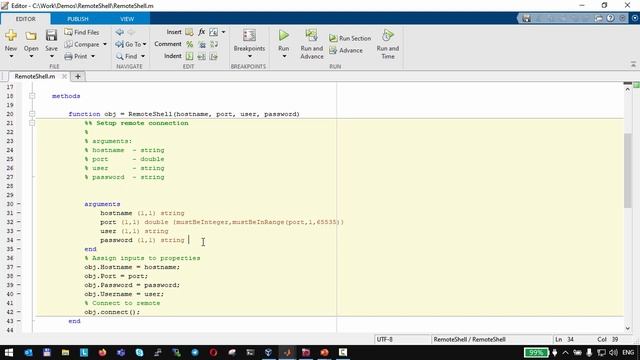Click the Print button
Image resolution: width=640 pixels, height=360 pixels.
pos(76,56)
